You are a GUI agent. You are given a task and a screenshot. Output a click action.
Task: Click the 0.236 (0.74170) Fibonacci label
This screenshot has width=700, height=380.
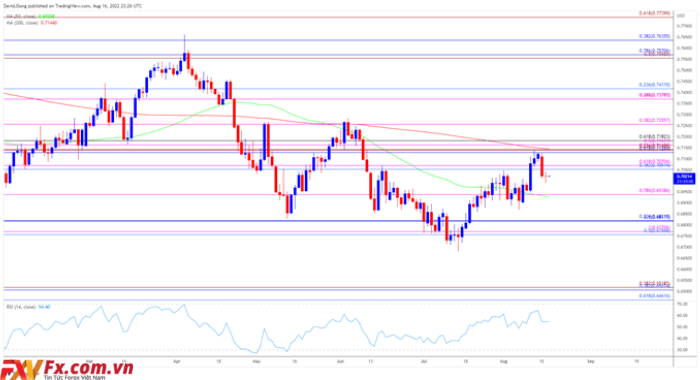tap(654, 84)
